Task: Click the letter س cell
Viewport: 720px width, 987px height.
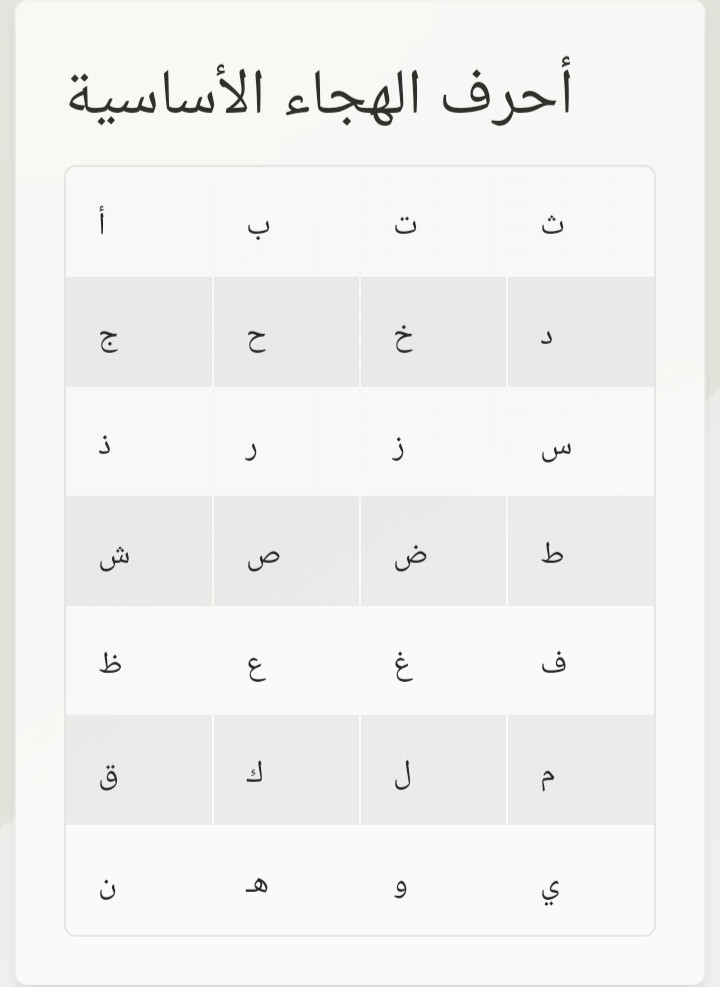Action: click(x=581, y=441)
